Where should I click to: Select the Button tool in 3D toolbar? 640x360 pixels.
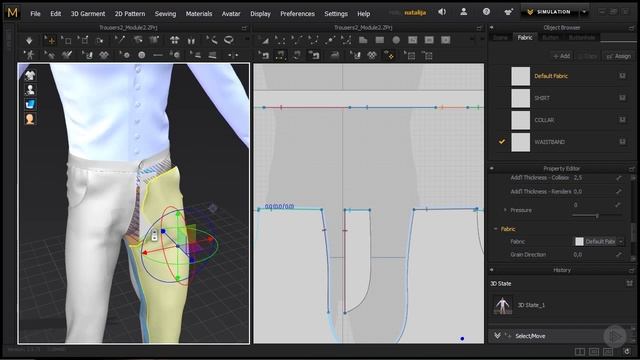click(x=141, y=55)
